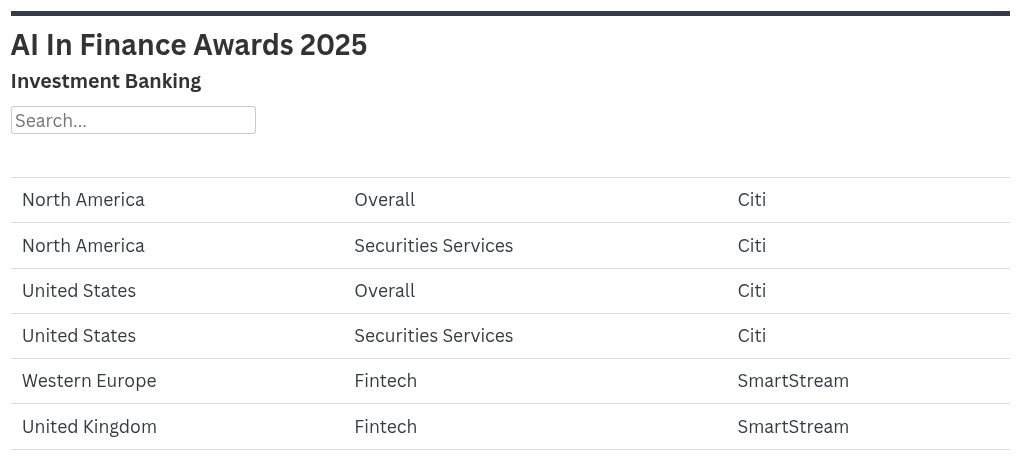Select Securities Services in the United States row

(433, 336)
